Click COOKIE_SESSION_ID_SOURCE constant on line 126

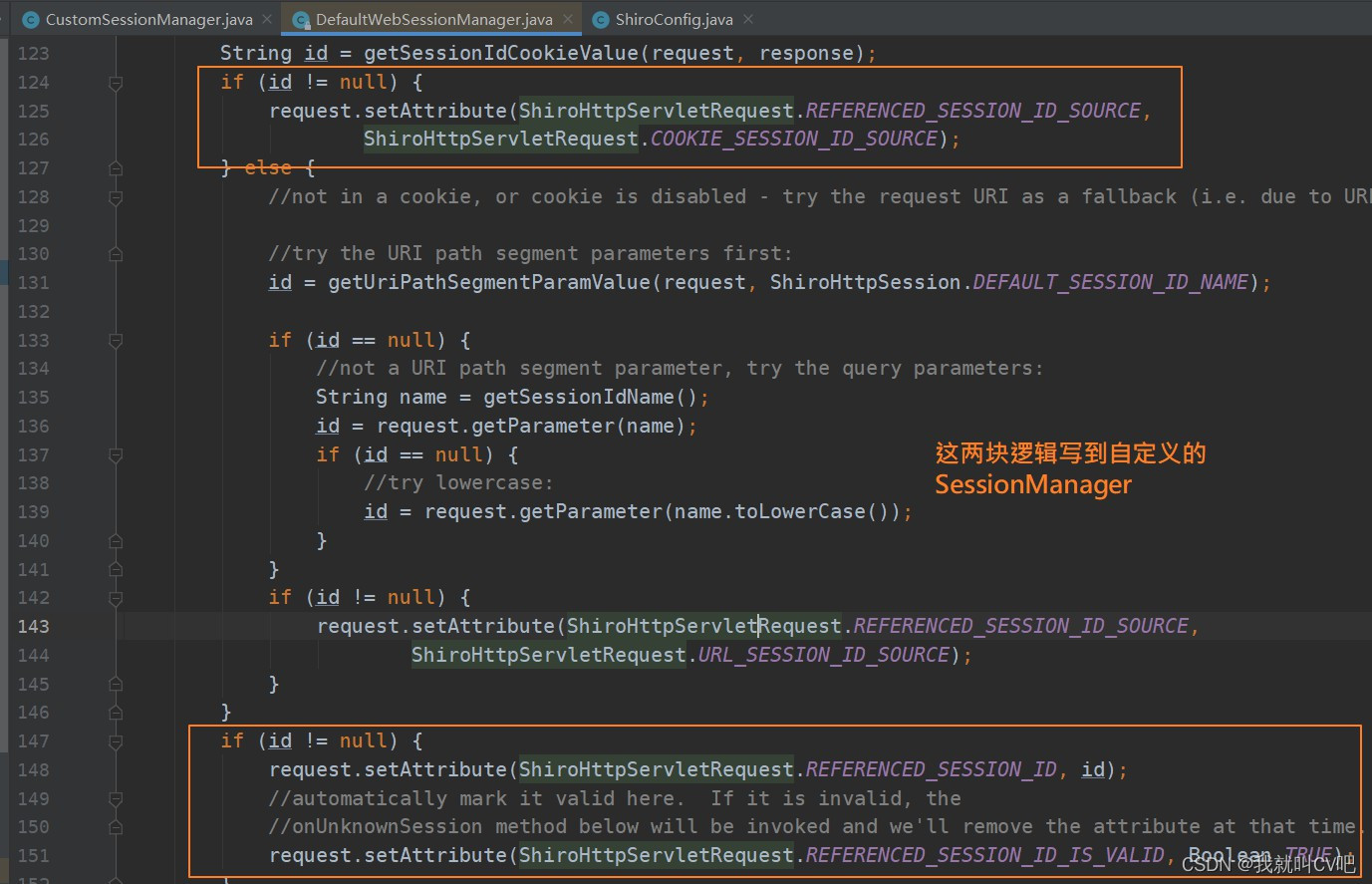tap(793, 140)
